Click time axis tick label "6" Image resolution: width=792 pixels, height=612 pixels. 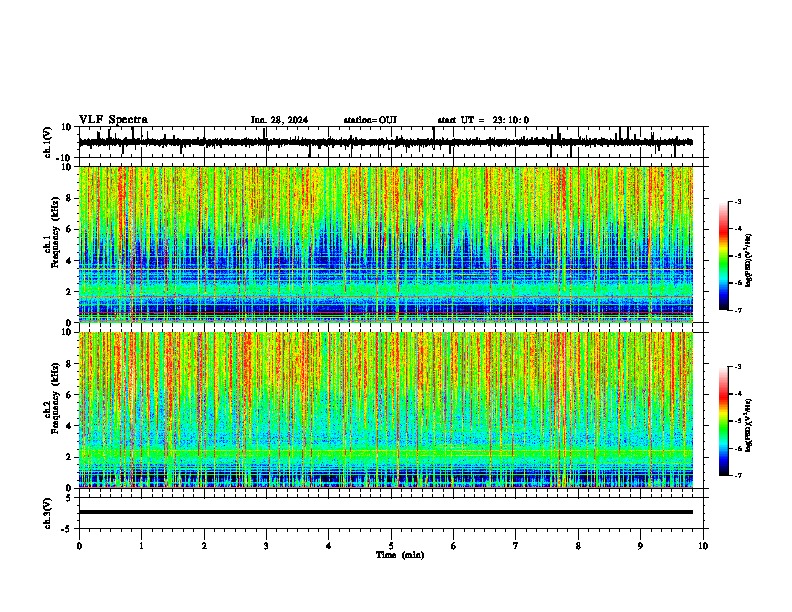point(454,546)
